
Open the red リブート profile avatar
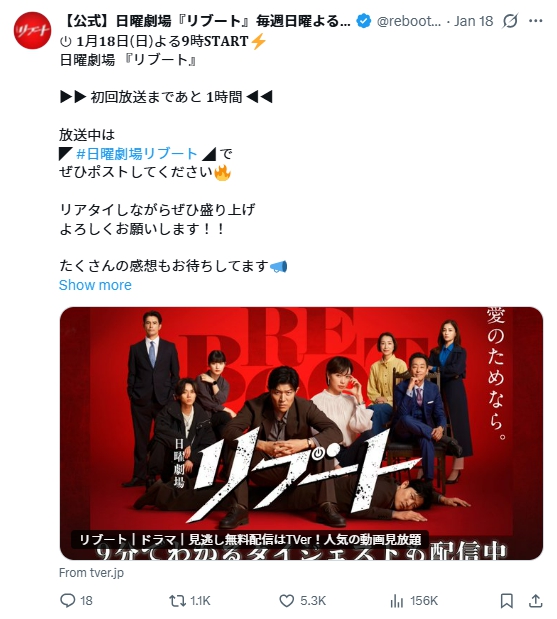(32, 30)
